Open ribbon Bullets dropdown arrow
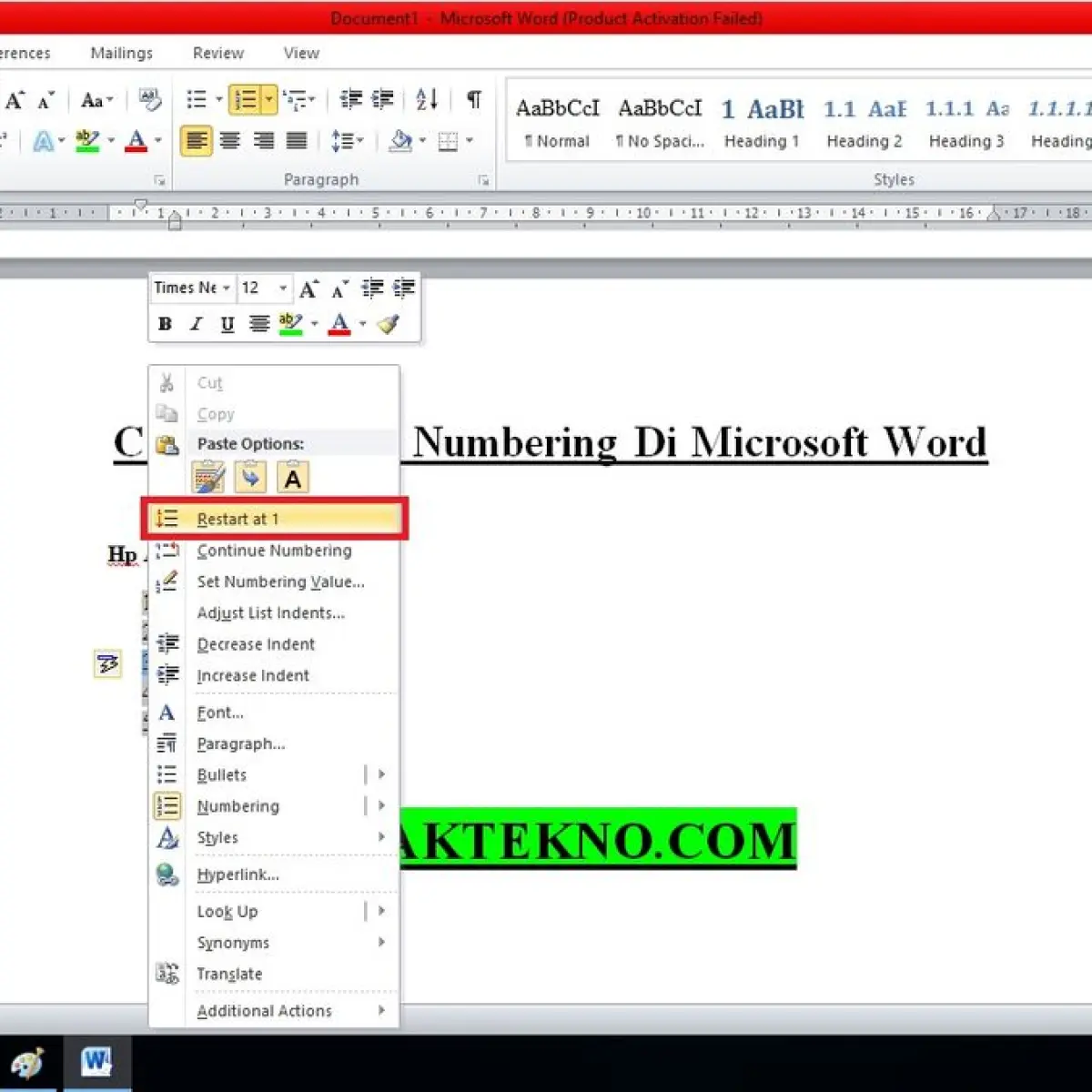The image size is (1092, 1092). pyautogui.click(x=219, y=100)
